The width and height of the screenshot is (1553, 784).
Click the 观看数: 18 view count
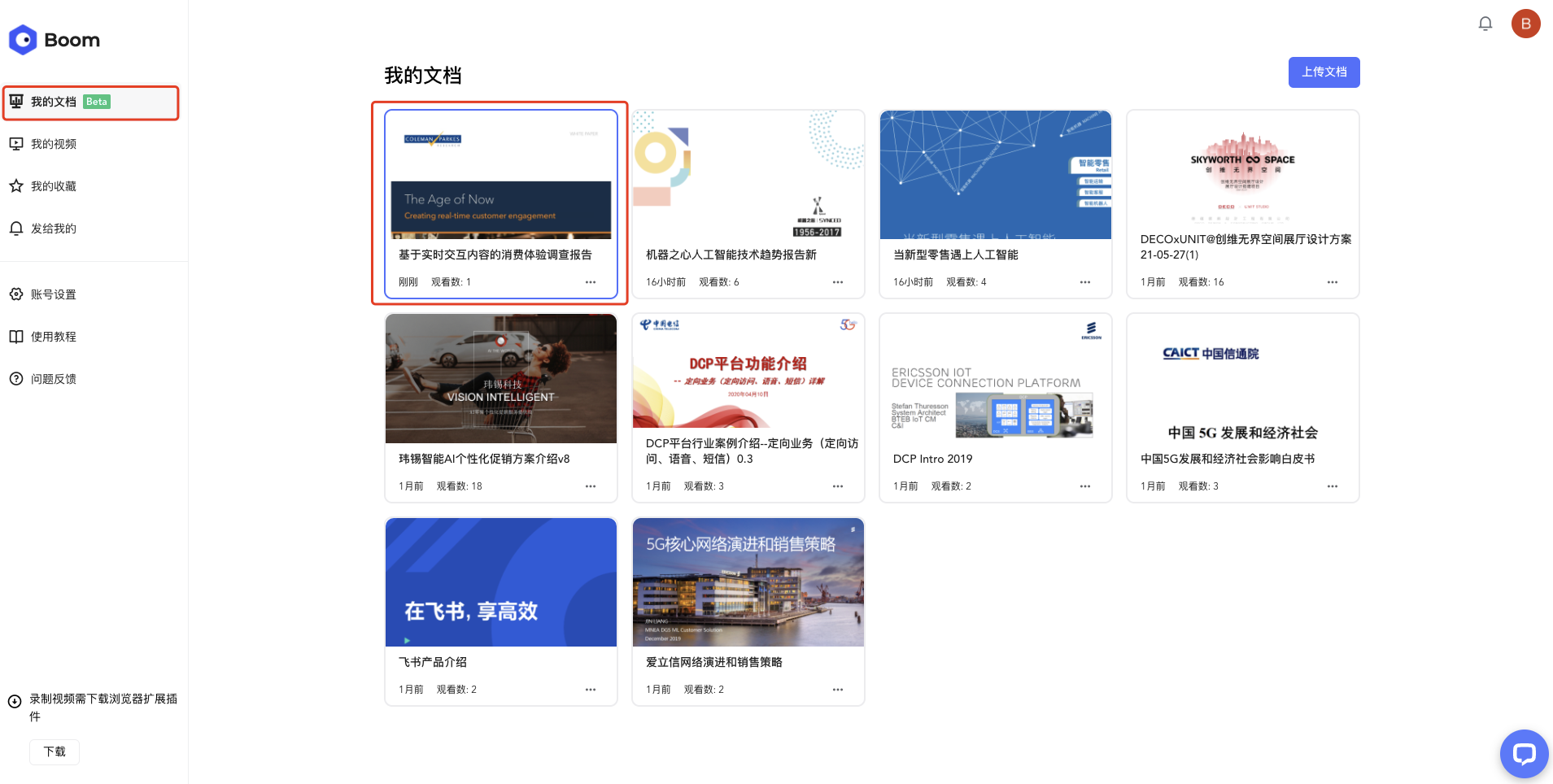pyautogui.click(x=460, y=486)
